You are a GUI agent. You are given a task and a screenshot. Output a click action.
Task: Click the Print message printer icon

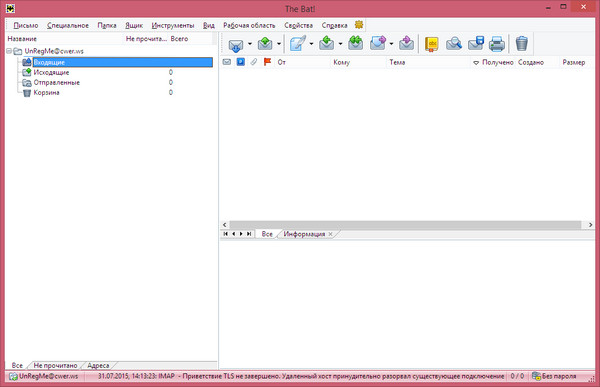497,44
